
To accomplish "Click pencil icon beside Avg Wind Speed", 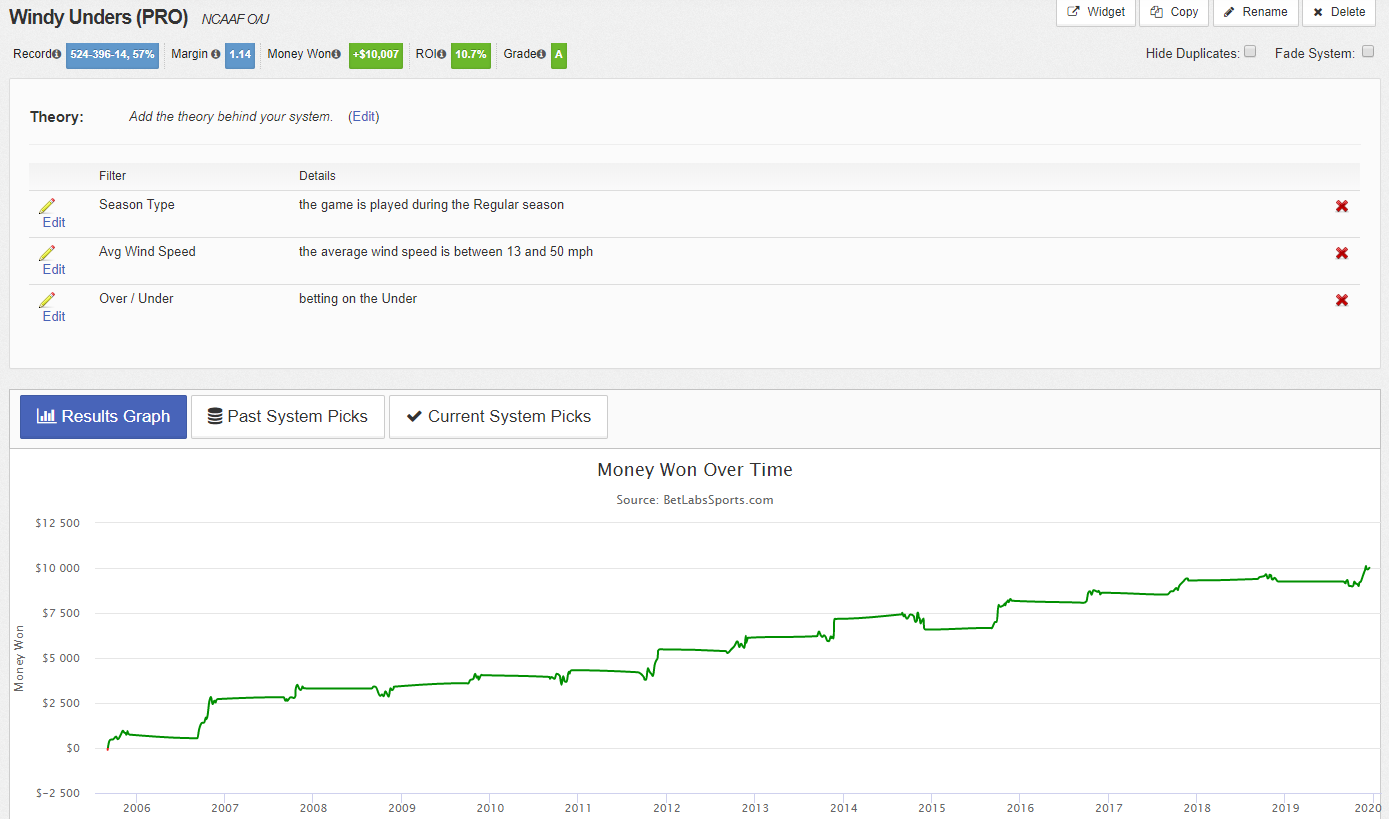I will point(47,253).
